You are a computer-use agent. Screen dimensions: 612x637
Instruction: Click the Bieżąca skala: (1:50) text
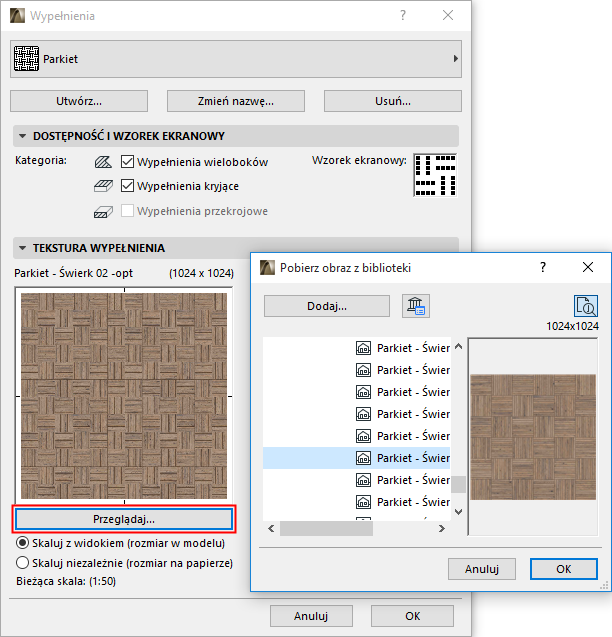66,581
